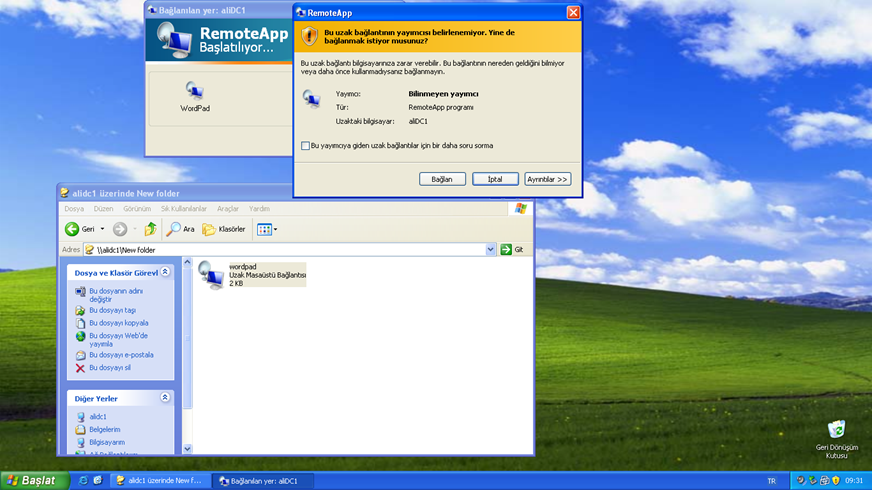The width and height of the screenshot is (872, 490).
Task: Click 'Bu dosyayı Web'de yayımla' link
Action: click(118, 340)
